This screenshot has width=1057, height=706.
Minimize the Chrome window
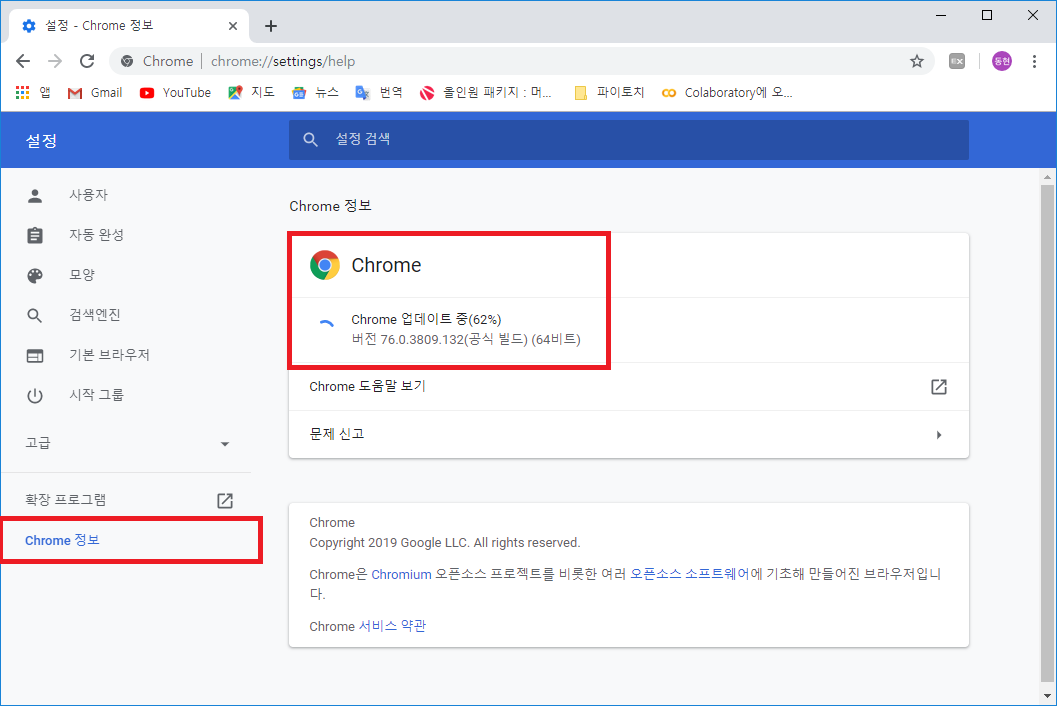click(941, 15)
